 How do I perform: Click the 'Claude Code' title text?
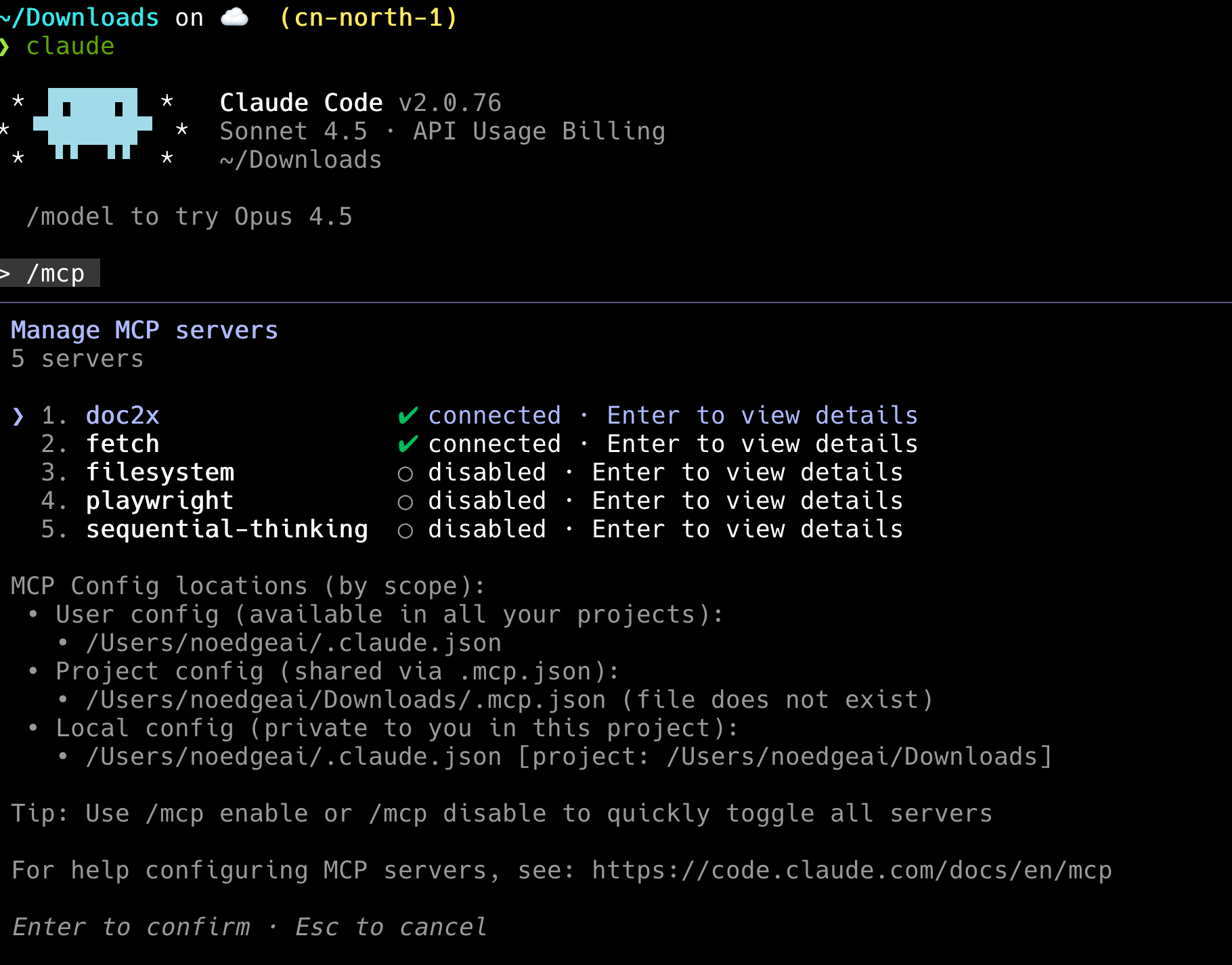tap(301, 103)
